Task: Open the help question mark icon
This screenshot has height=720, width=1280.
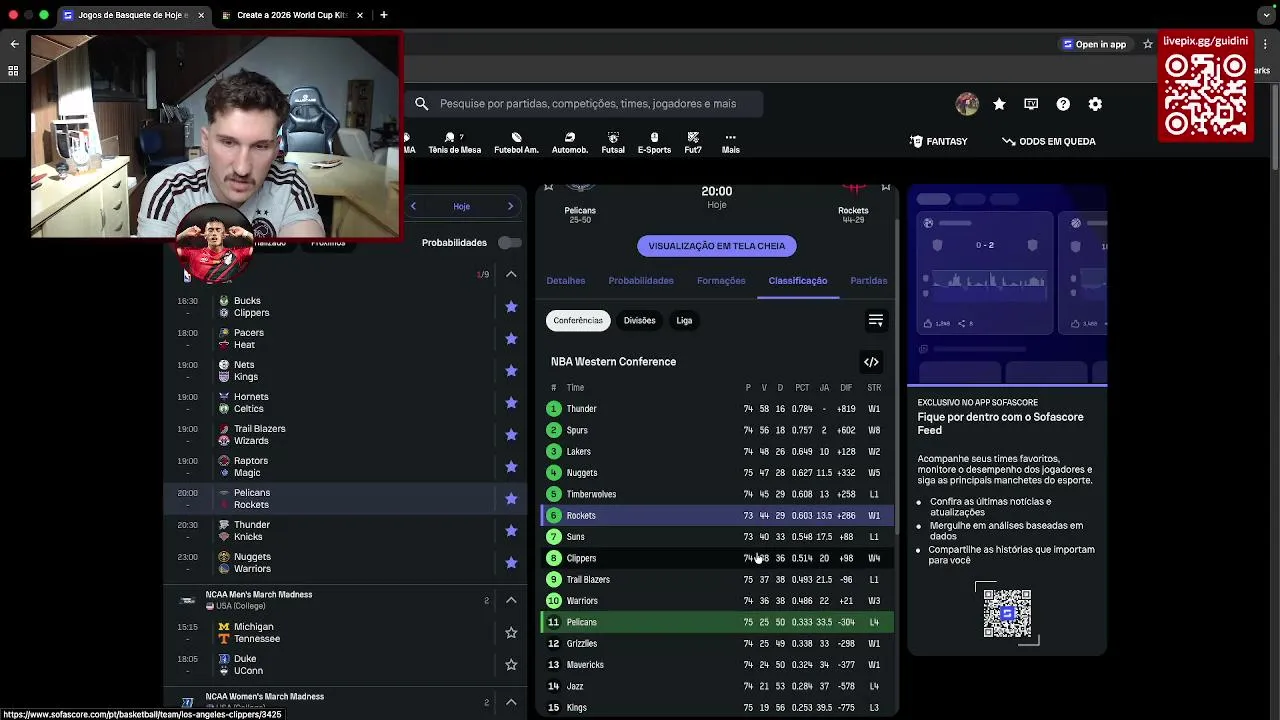Action: (x=1063, y=104)
